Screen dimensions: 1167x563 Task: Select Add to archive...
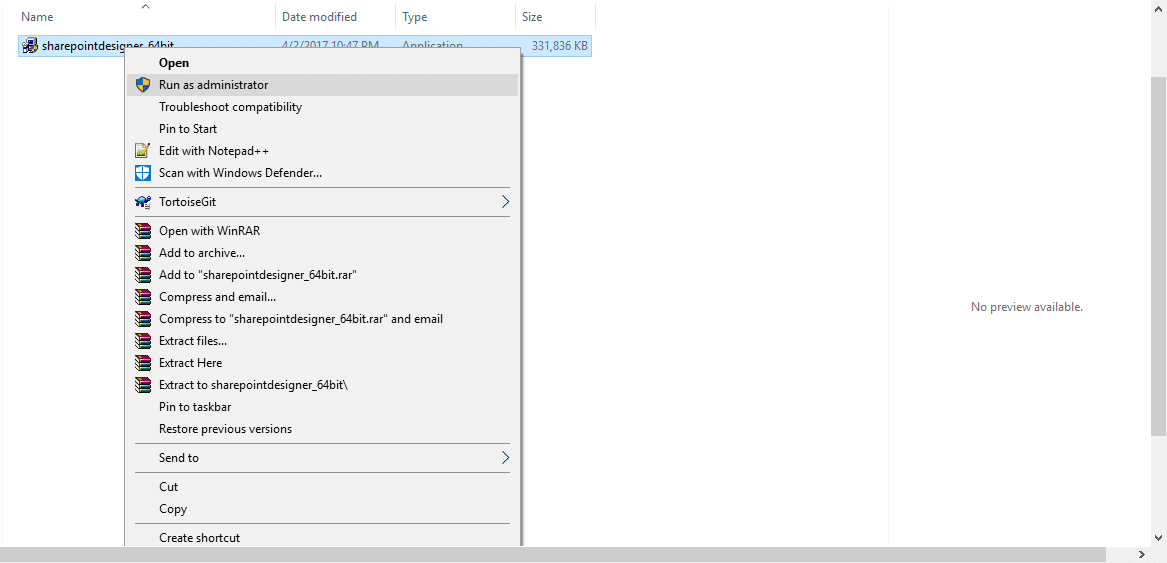click(322, 252)
